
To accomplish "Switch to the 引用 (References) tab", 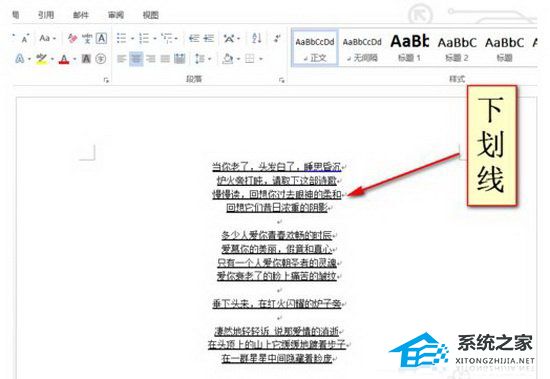I will point(46,15).
